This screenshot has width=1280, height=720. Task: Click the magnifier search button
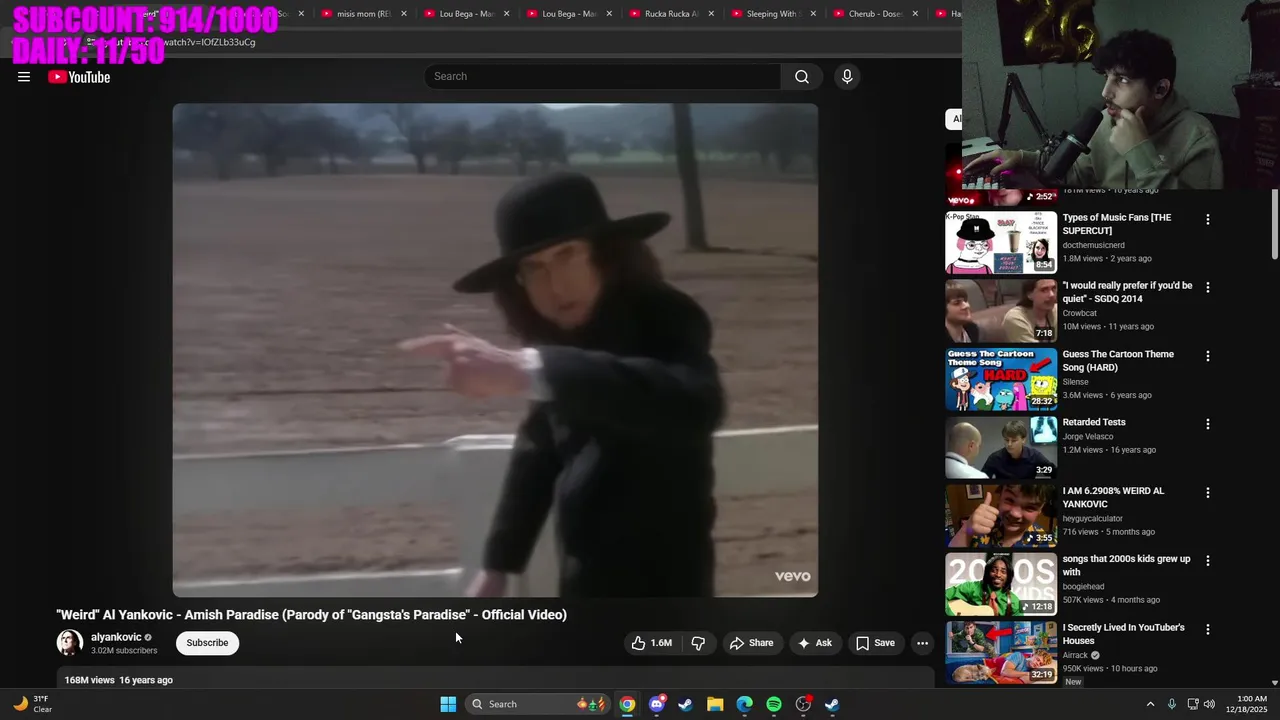(x=802, y=77)
